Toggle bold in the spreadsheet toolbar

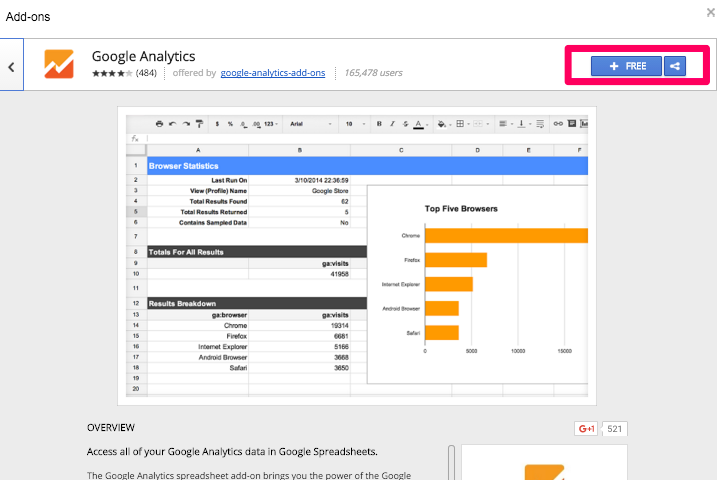pyautogui.click(x=380, y=124)
